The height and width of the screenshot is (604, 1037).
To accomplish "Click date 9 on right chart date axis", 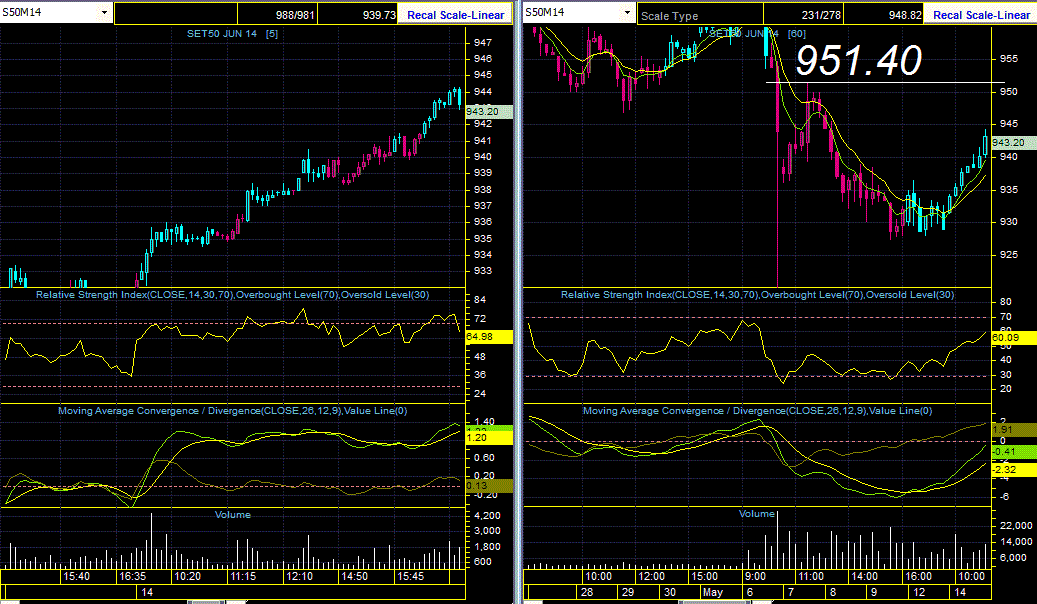I will (x=874, y=592).
